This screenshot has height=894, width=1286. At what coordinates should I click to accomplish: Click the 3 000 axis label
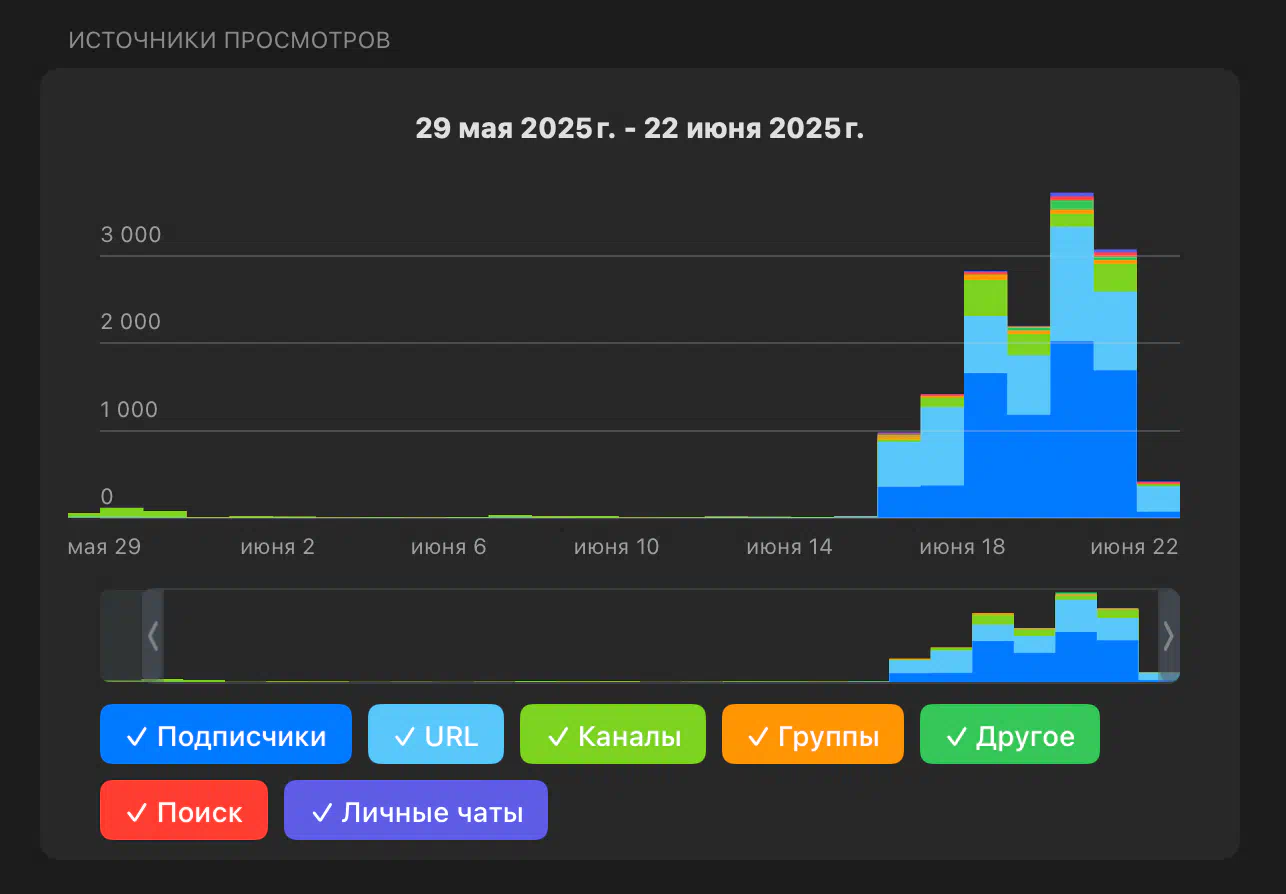point(131,235)
